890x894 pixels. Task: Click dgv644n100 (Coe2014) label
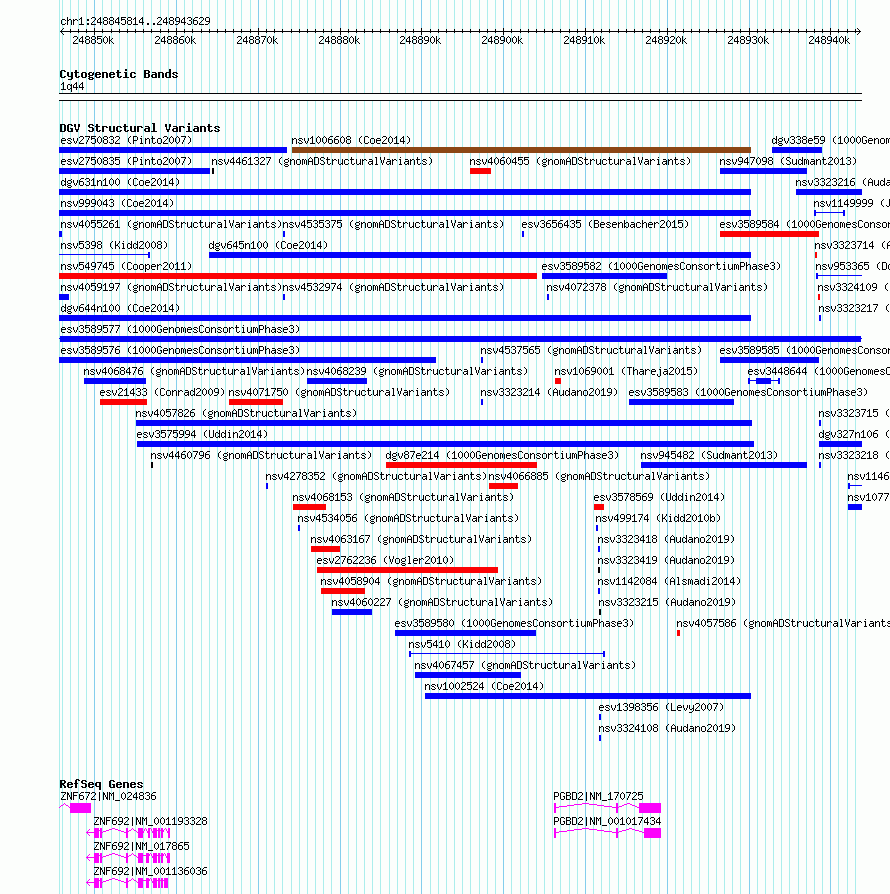click(x=120, y=308)
